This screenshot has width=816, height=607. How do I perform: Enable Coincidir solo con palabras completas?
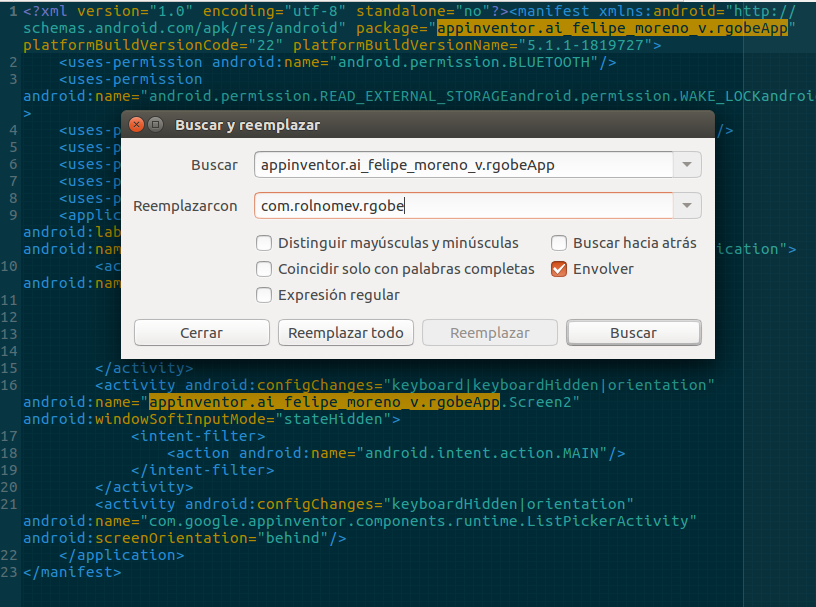[264, 269]
